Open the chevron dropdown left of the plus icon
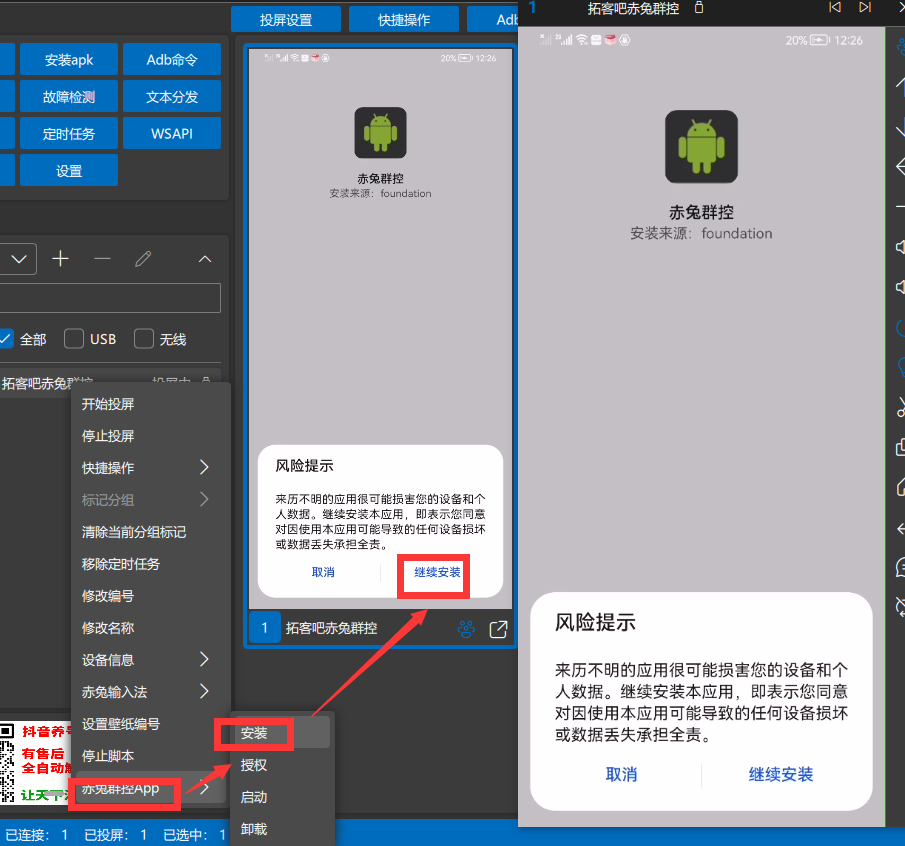 tap(18, 258)
